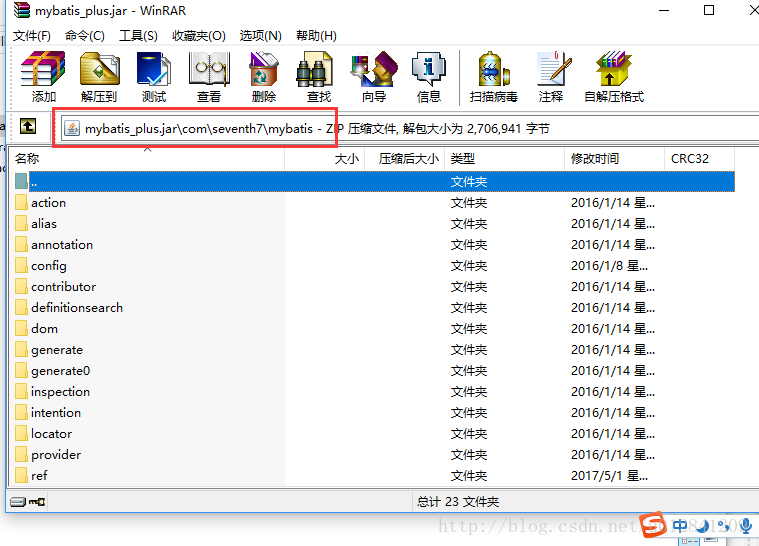Viewport: 759px width, 546px height.
Task: Open the 工具(S) menu
Action: (138, 36)
